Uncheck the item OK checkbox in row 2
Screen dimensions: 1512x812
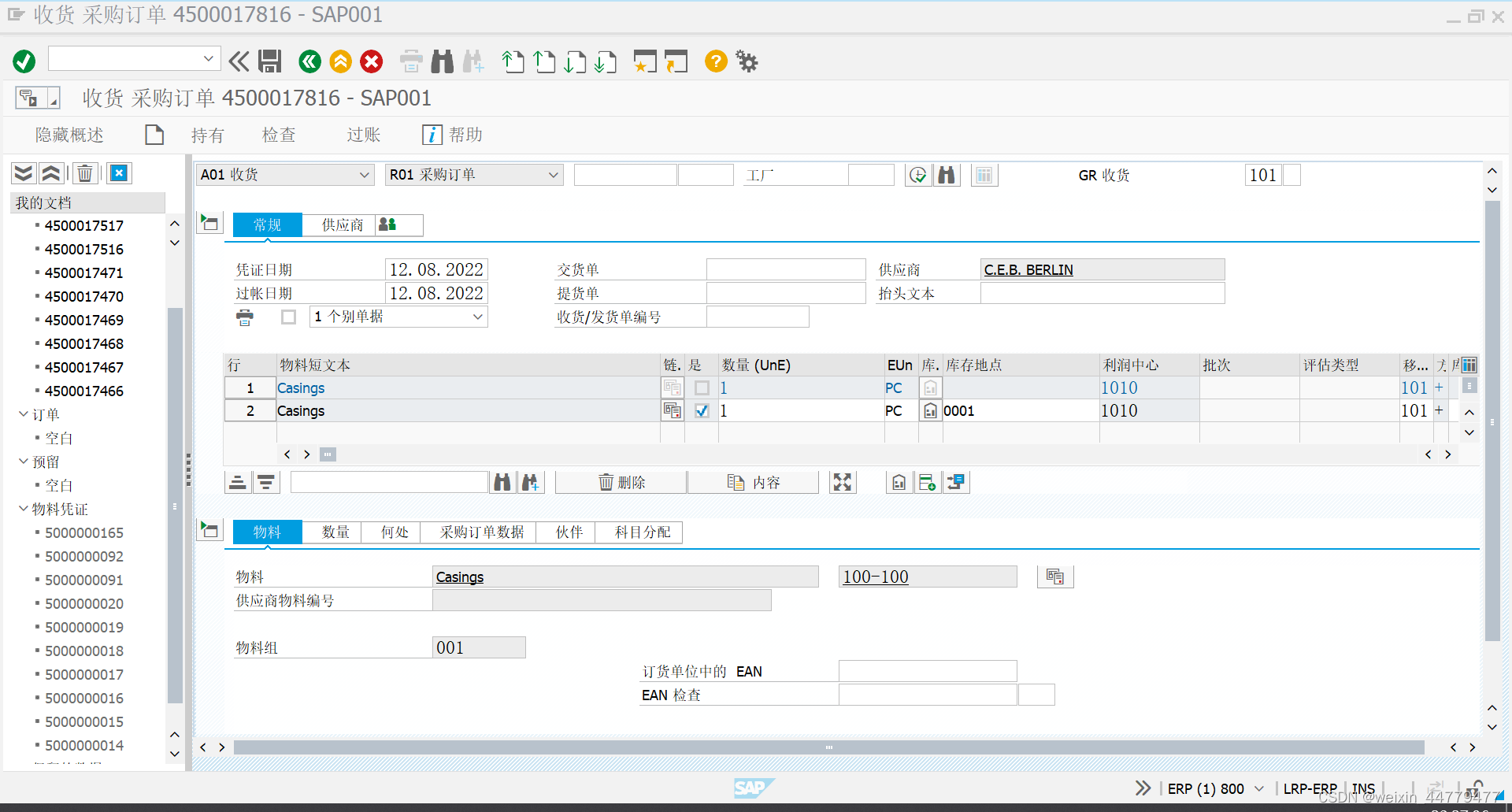tap(702, 410)
